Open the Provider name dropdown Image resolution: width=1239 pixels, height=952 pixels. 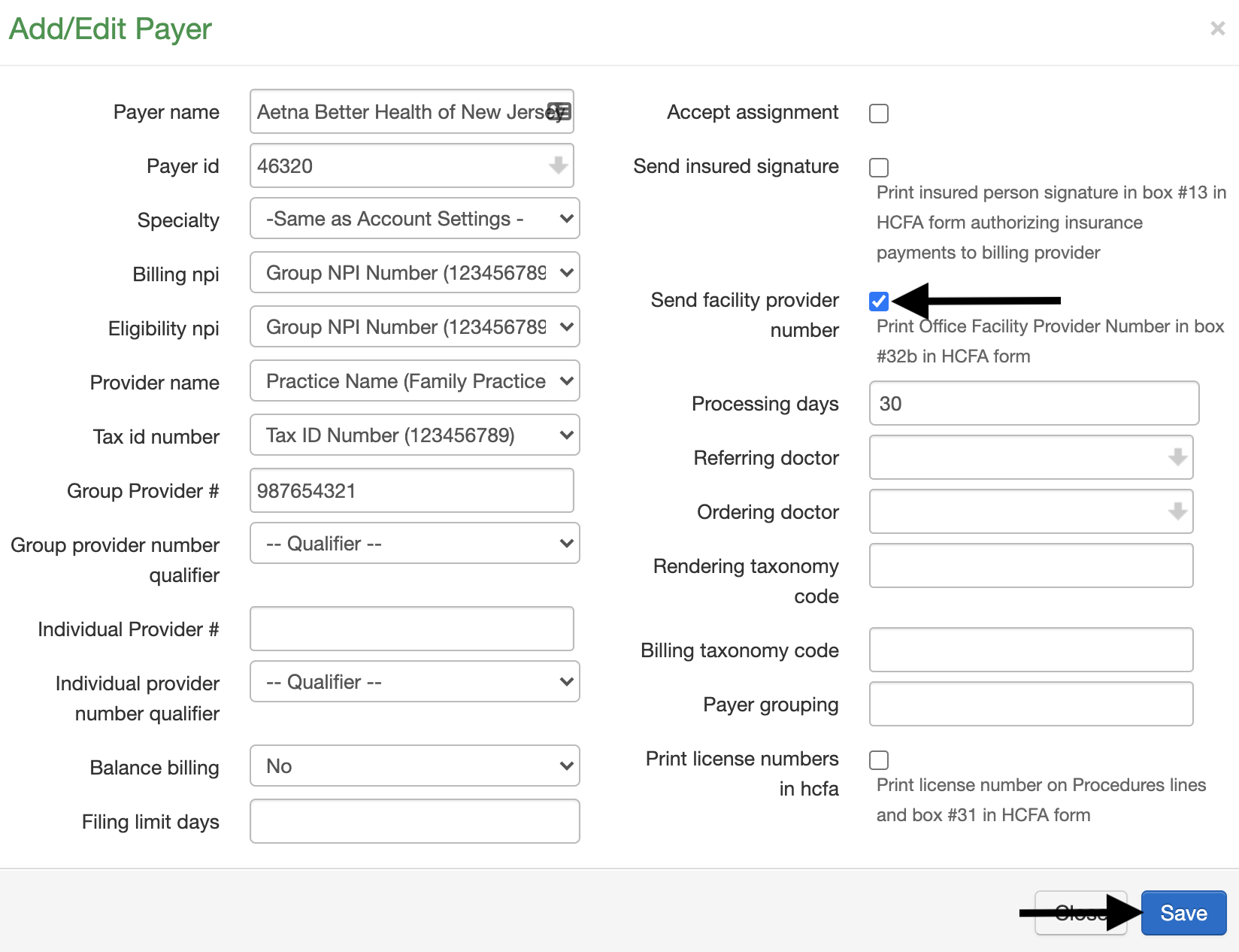pyautogui.click(x=415, y=380)
